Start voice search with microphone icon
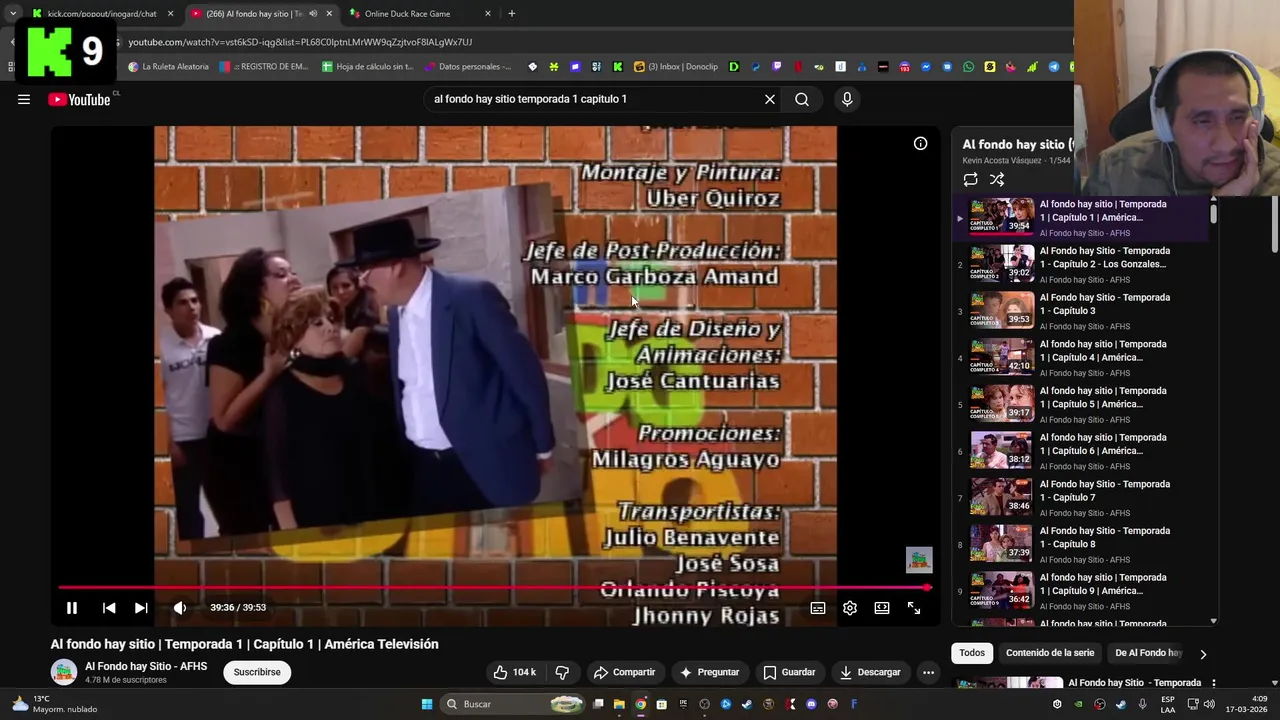 point(847,99)
